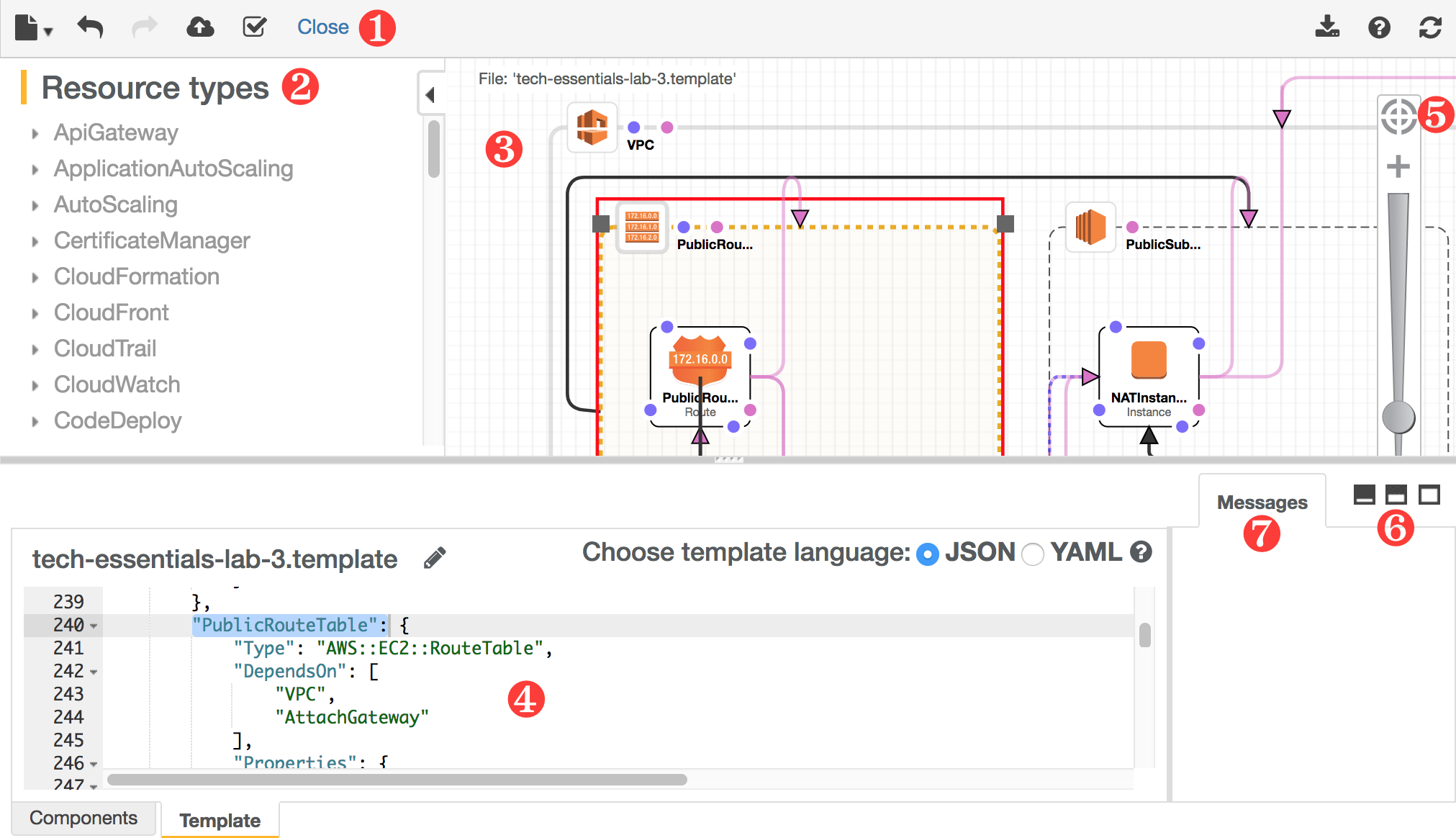1456x838 pixels.
Task: Expand the ApiGateway resource type
Action: [x=35, y=133]
